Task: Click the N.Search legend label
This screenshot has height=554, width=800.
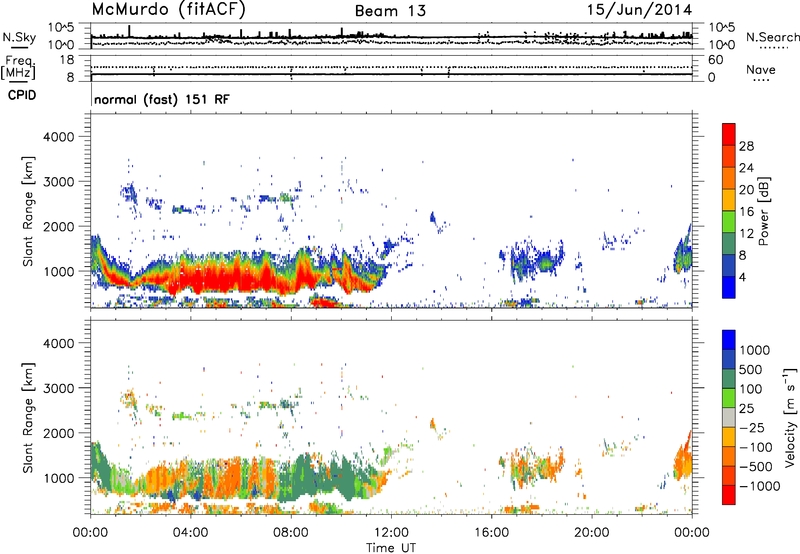Action: point(773,37)
